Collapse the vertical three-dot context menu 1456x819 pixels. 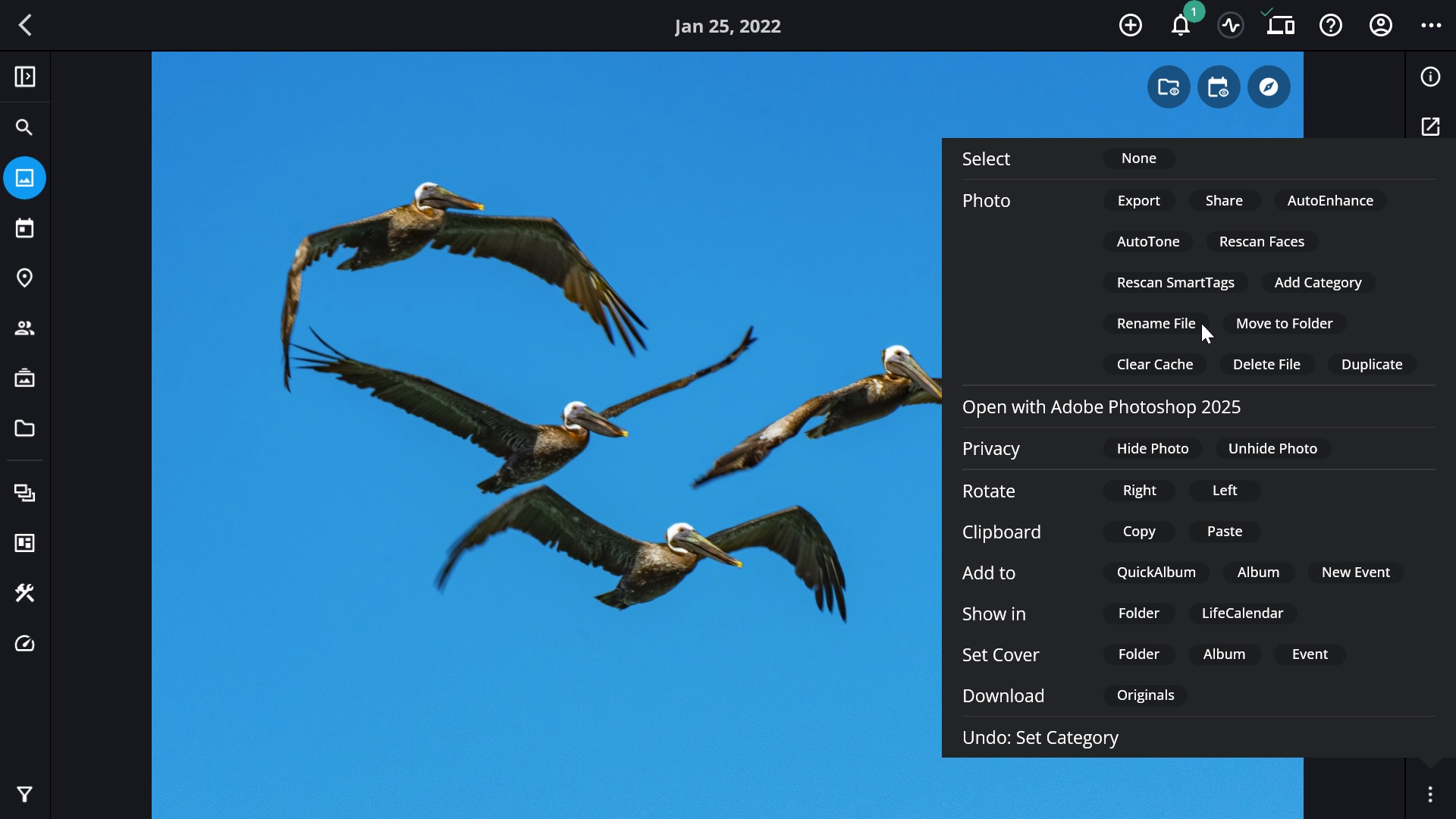(1430, 794)
